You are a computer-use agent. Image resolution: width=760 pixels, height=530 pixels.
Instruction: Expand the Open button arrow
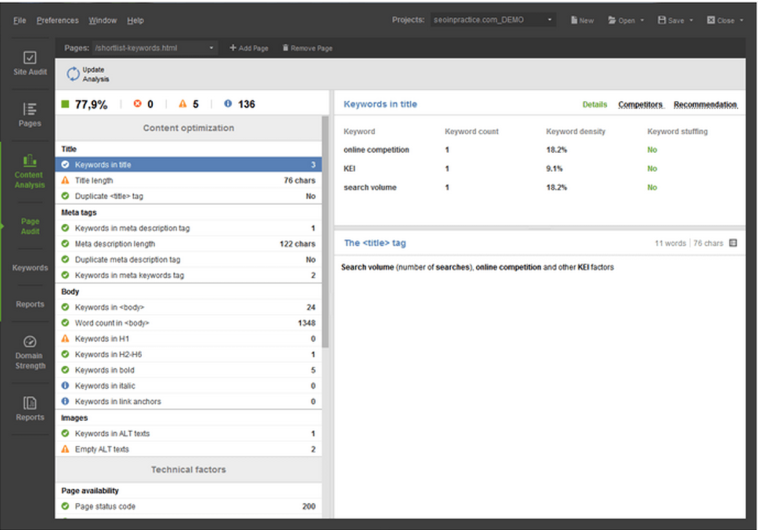tap(642, 20)
